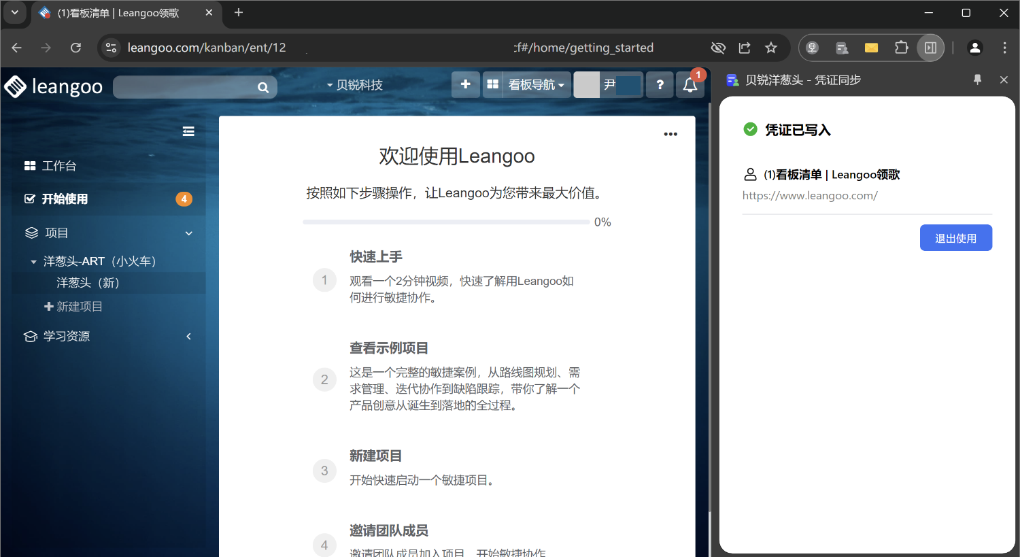1020x557 pixels.
Task: Open the Chrome three-dot menu
Action: (x=1004, y=48)
